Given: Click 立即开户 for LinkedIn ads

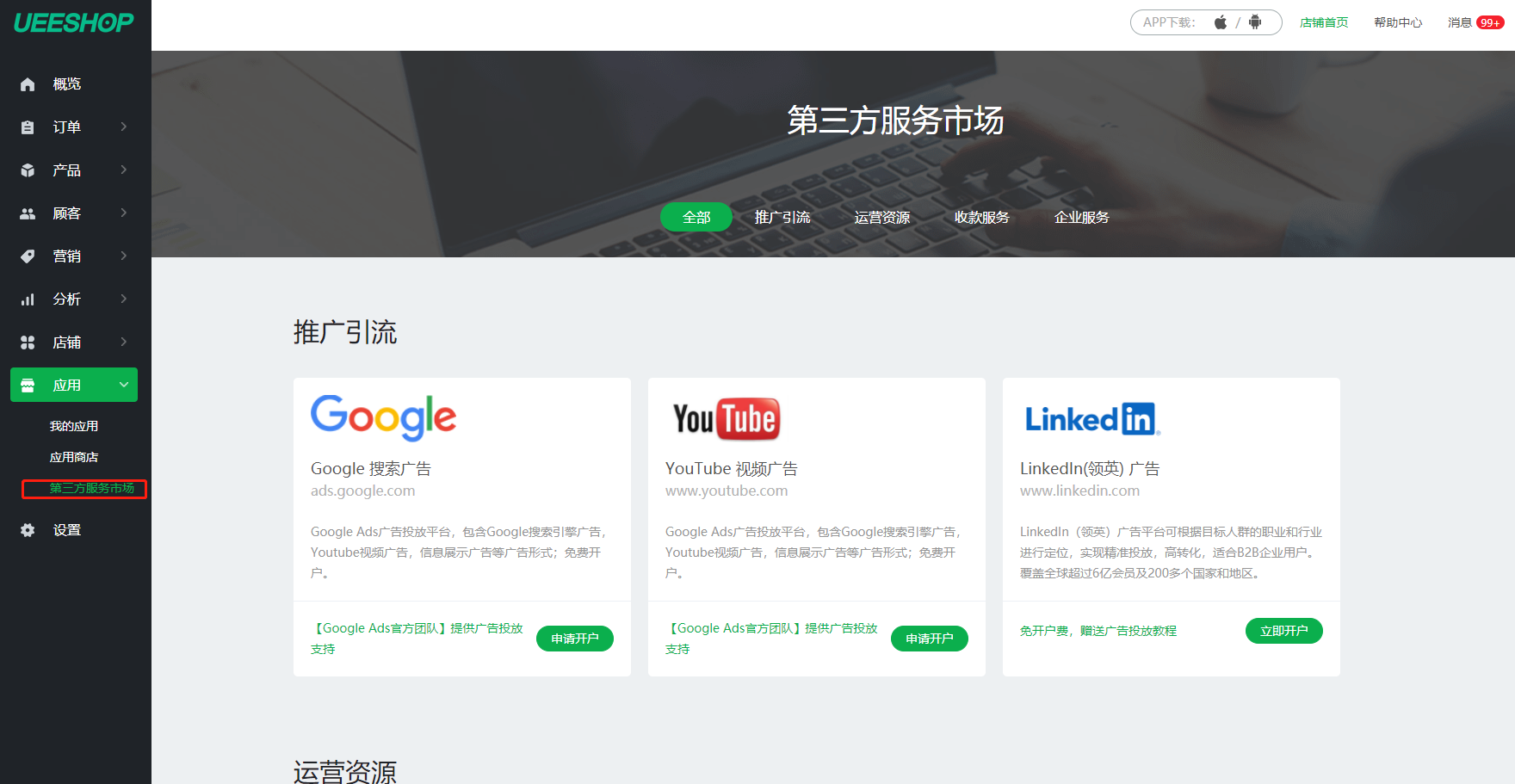Looking at the screenshot, I should tap(1283, 631).
